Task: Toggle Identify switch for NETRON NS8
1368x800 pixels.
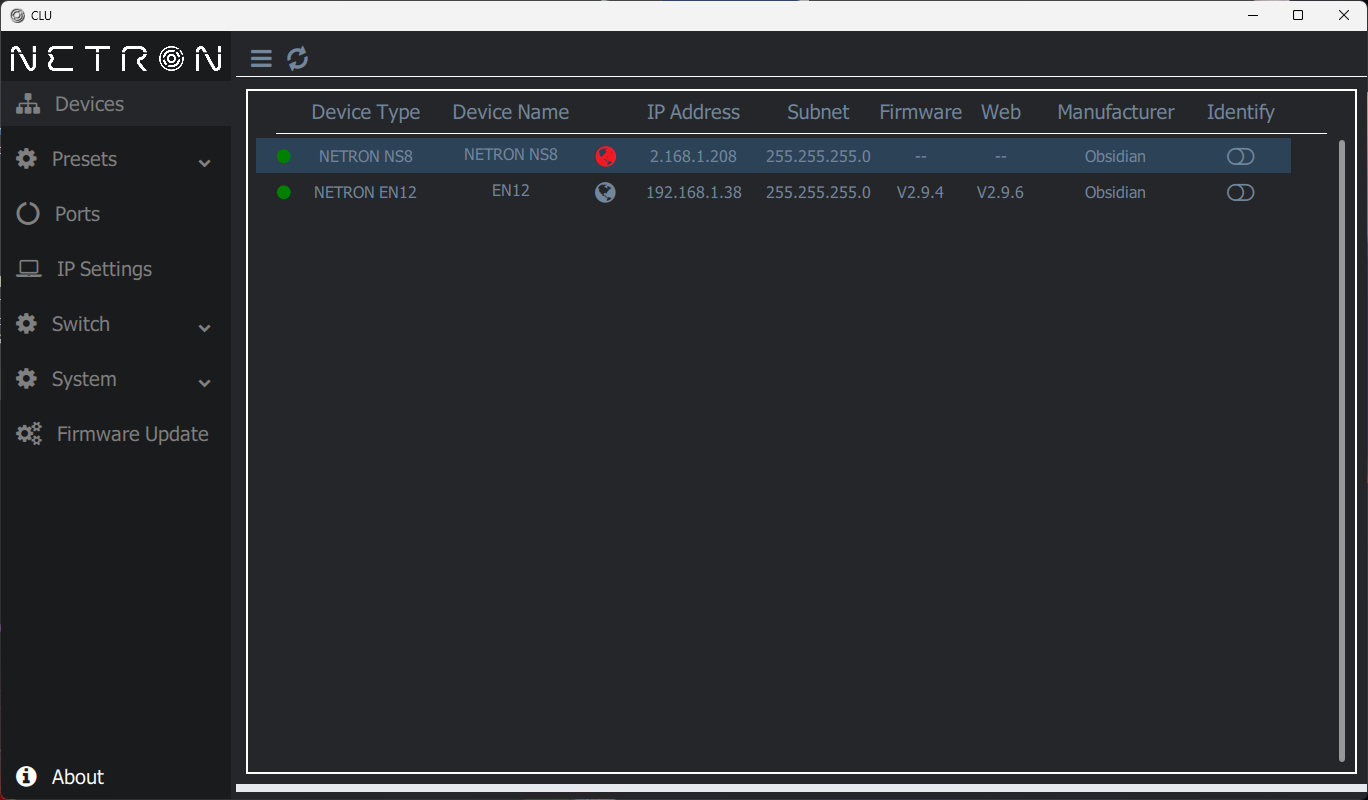Action: pos(1240,156)
